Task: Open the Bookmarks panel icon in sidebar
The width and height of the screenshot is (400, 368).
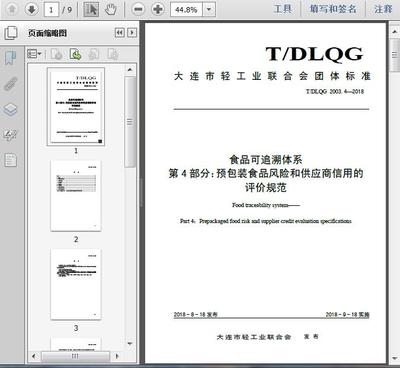Action: coord(10,58)
